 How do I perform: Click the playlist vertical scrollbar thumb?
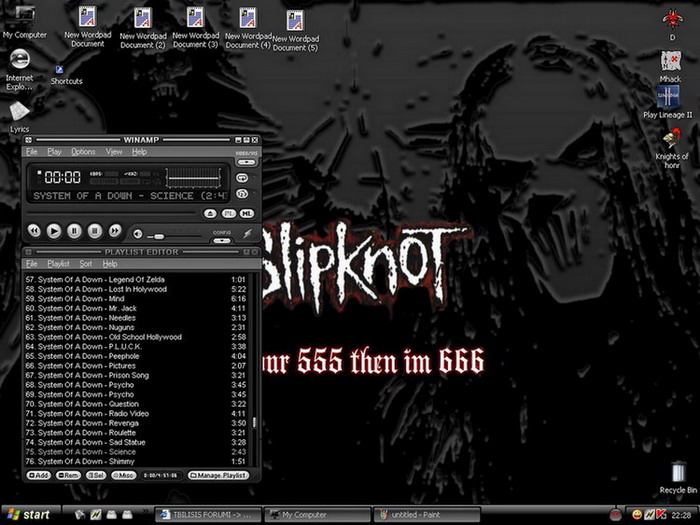coord(254,422)
